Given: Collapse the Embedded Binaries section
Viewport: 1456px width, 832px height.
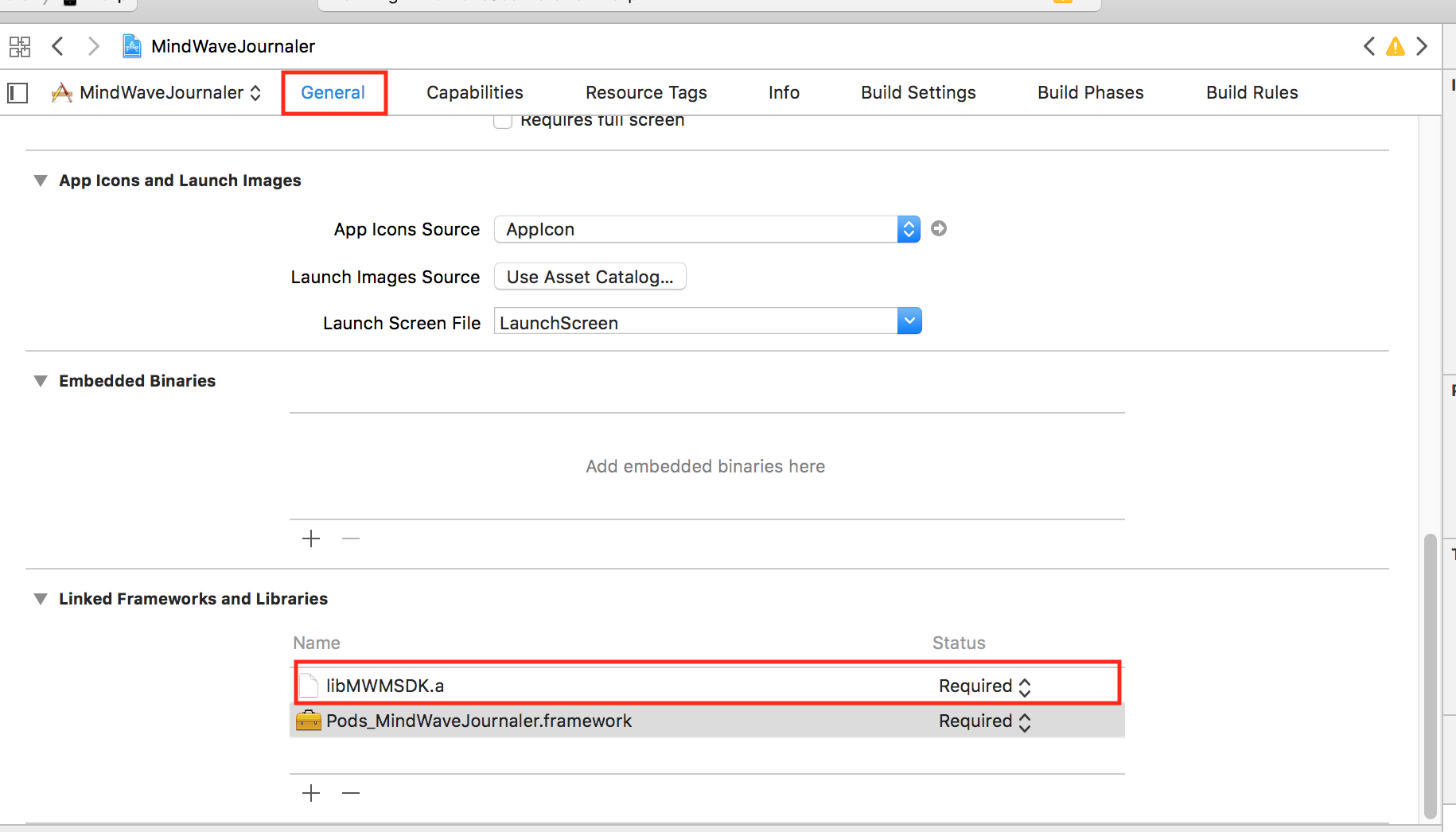Looking at the screenshot, I should pos(41,381).
